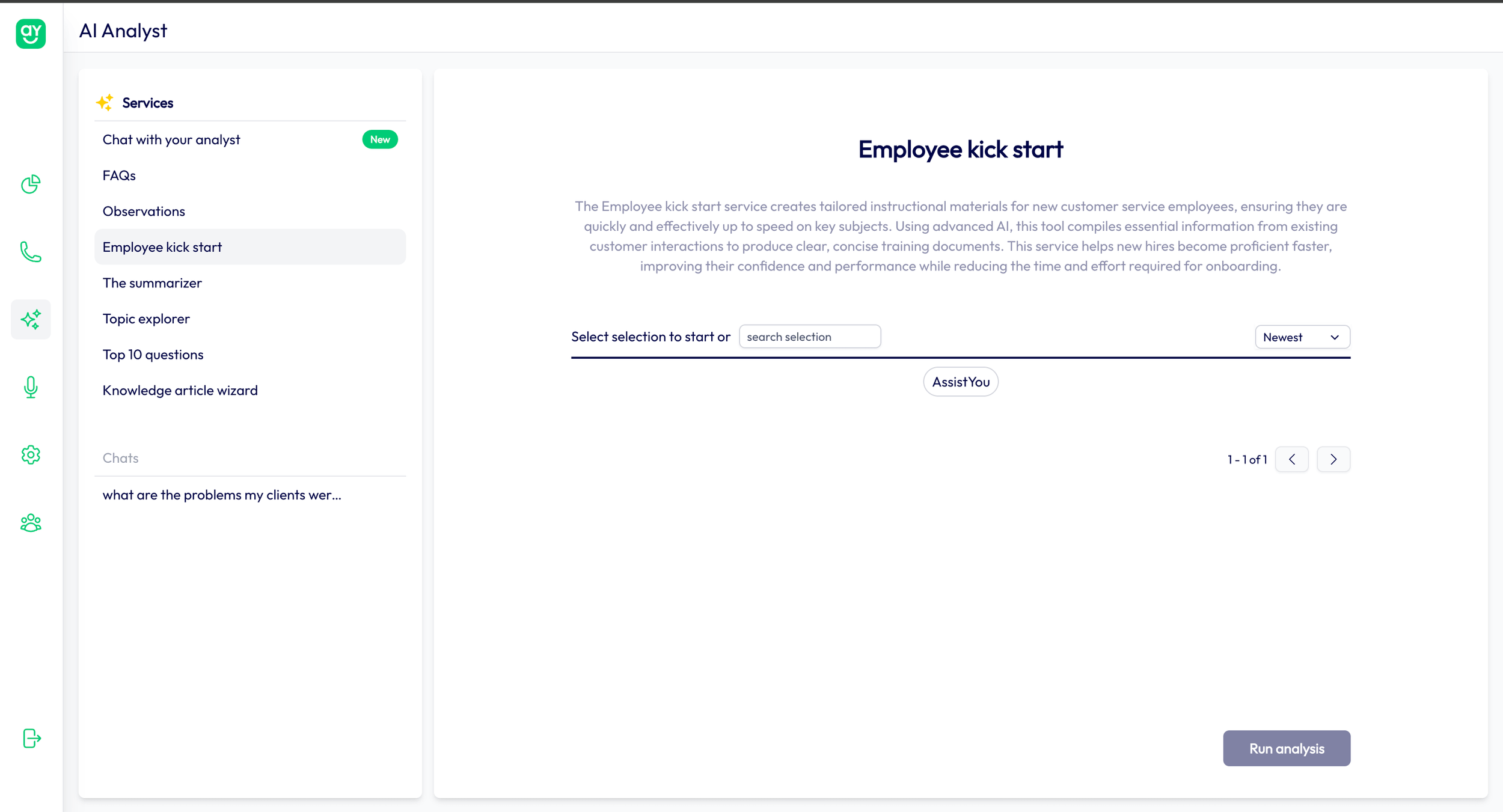Open the pie chart analytics sidebar icon
The image size is (1503, 812).
pos(31,184)
